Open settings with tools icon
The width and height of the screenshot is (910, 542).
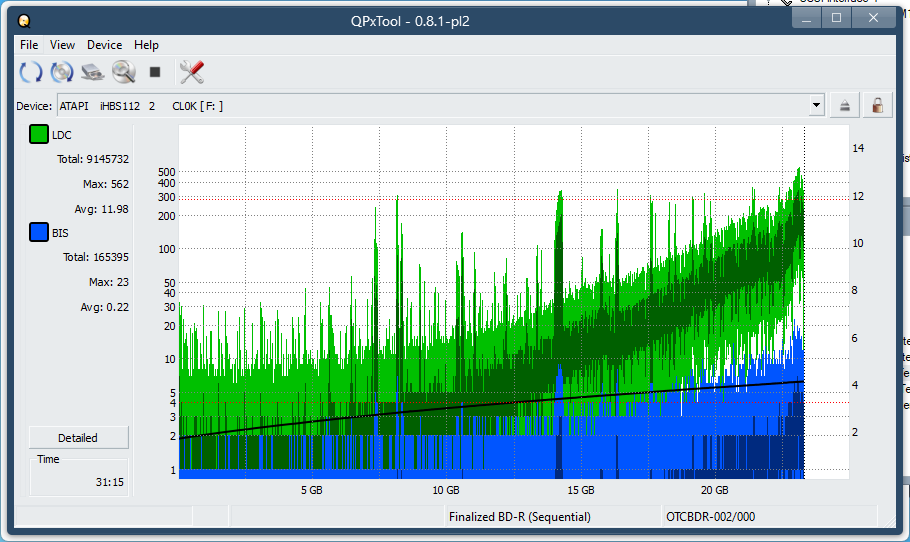pos(192,72)
